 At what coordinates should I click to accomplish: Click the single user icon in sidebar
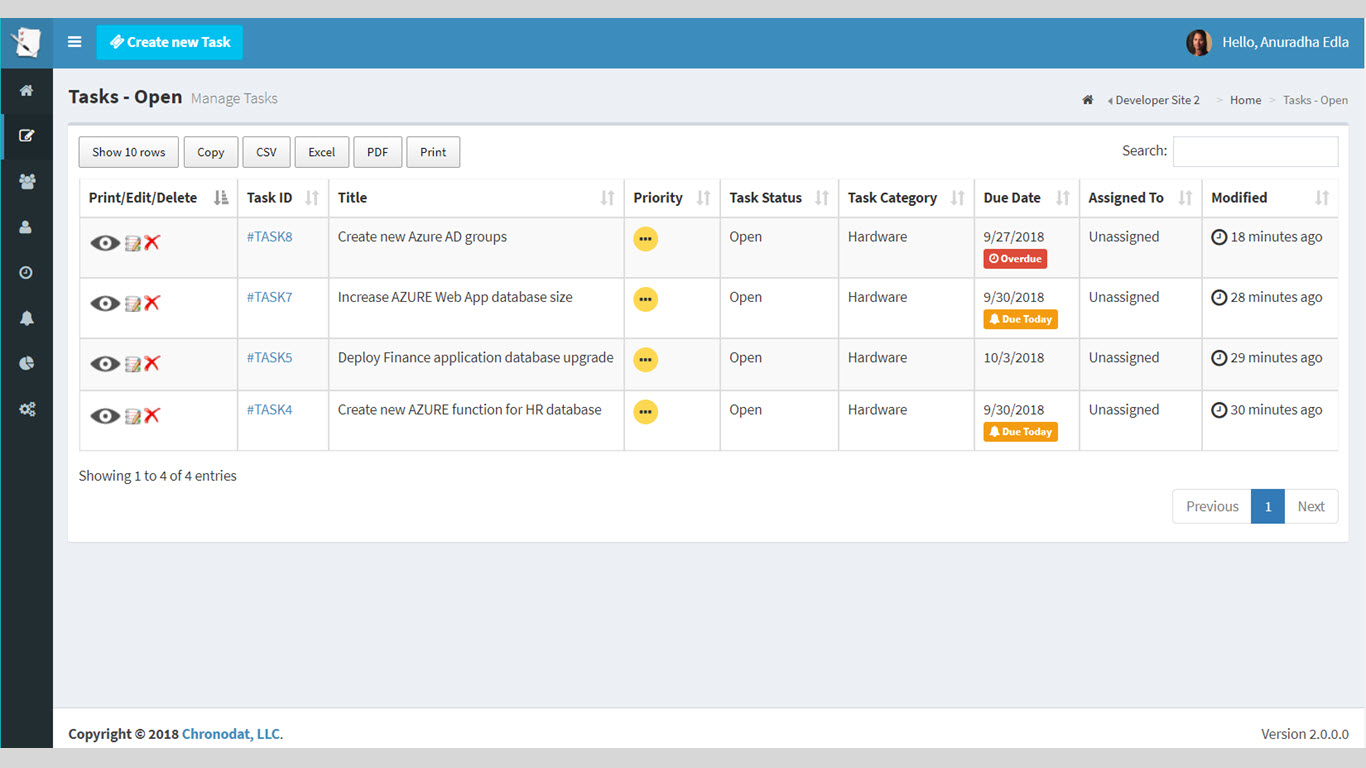pos(27,227)
